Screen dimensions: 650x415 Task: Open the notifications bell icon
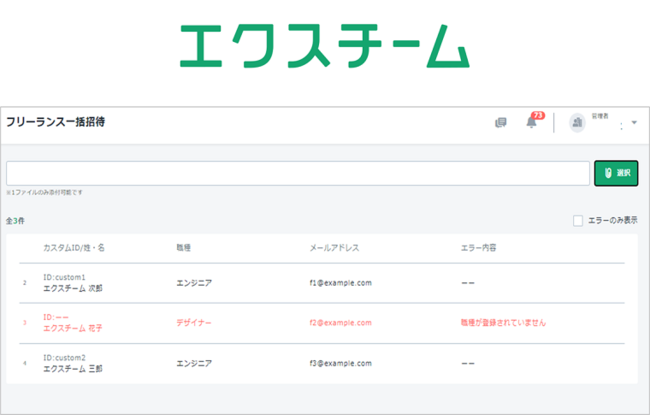[531, 123]
